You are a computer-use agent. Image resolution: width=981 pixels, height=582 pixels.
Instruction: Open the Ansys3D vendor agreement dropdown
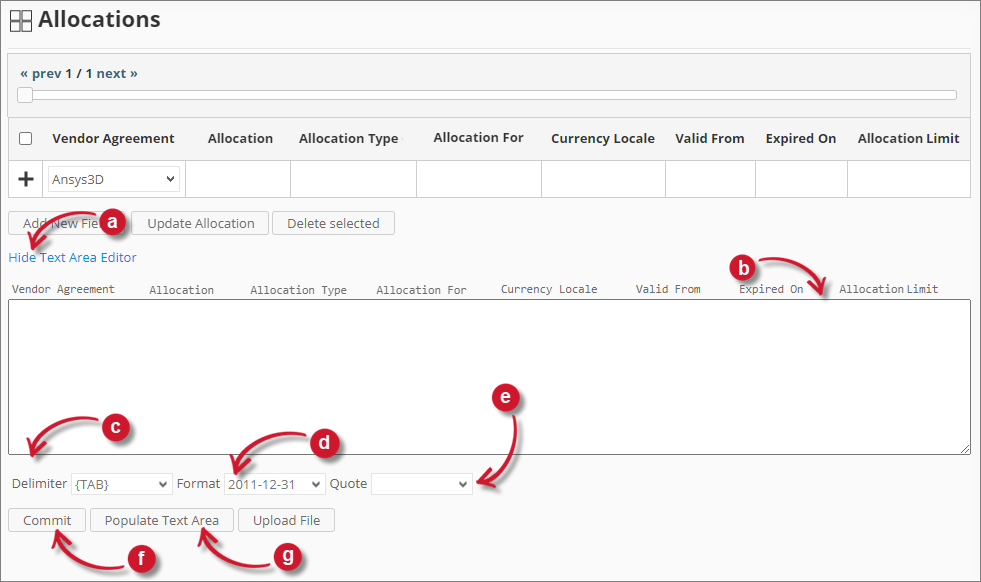point(114,180)
